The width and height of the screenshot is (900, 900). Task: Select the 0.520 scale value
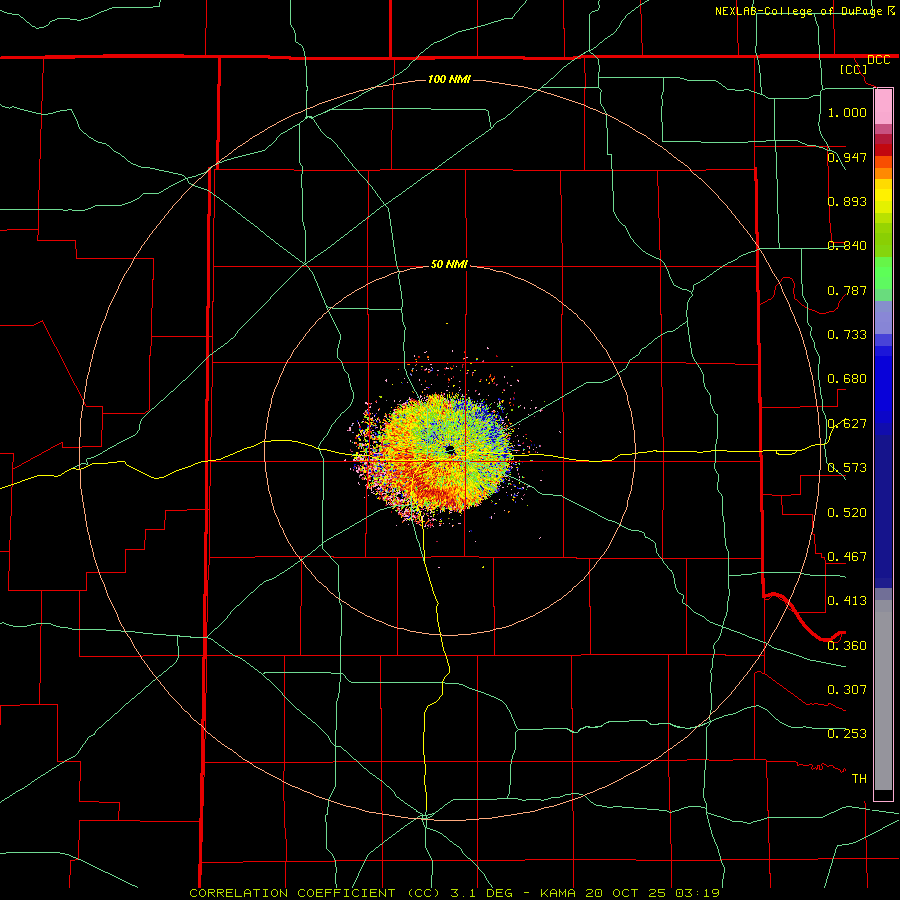pyautogui.click(x=847, y=513)
